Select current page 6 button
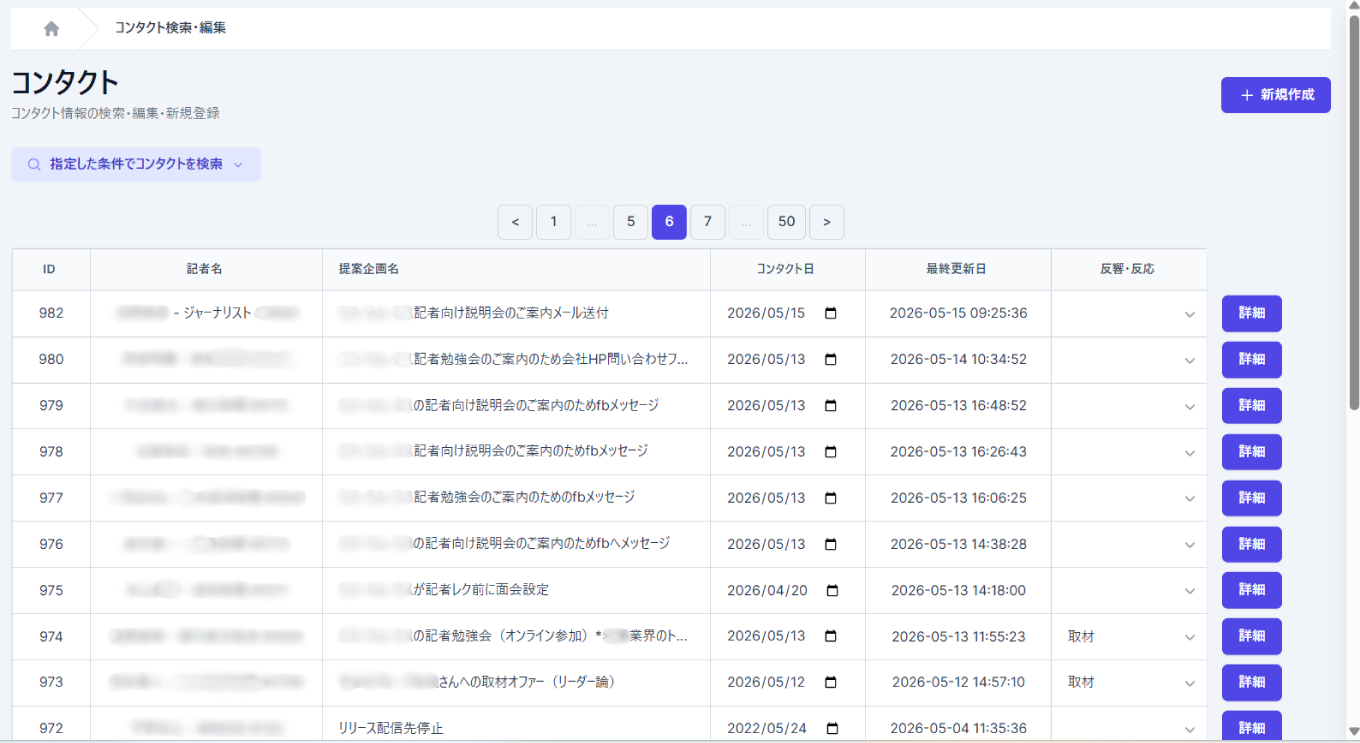Screen dimensions: 1360x743 (x=669, y=222)
